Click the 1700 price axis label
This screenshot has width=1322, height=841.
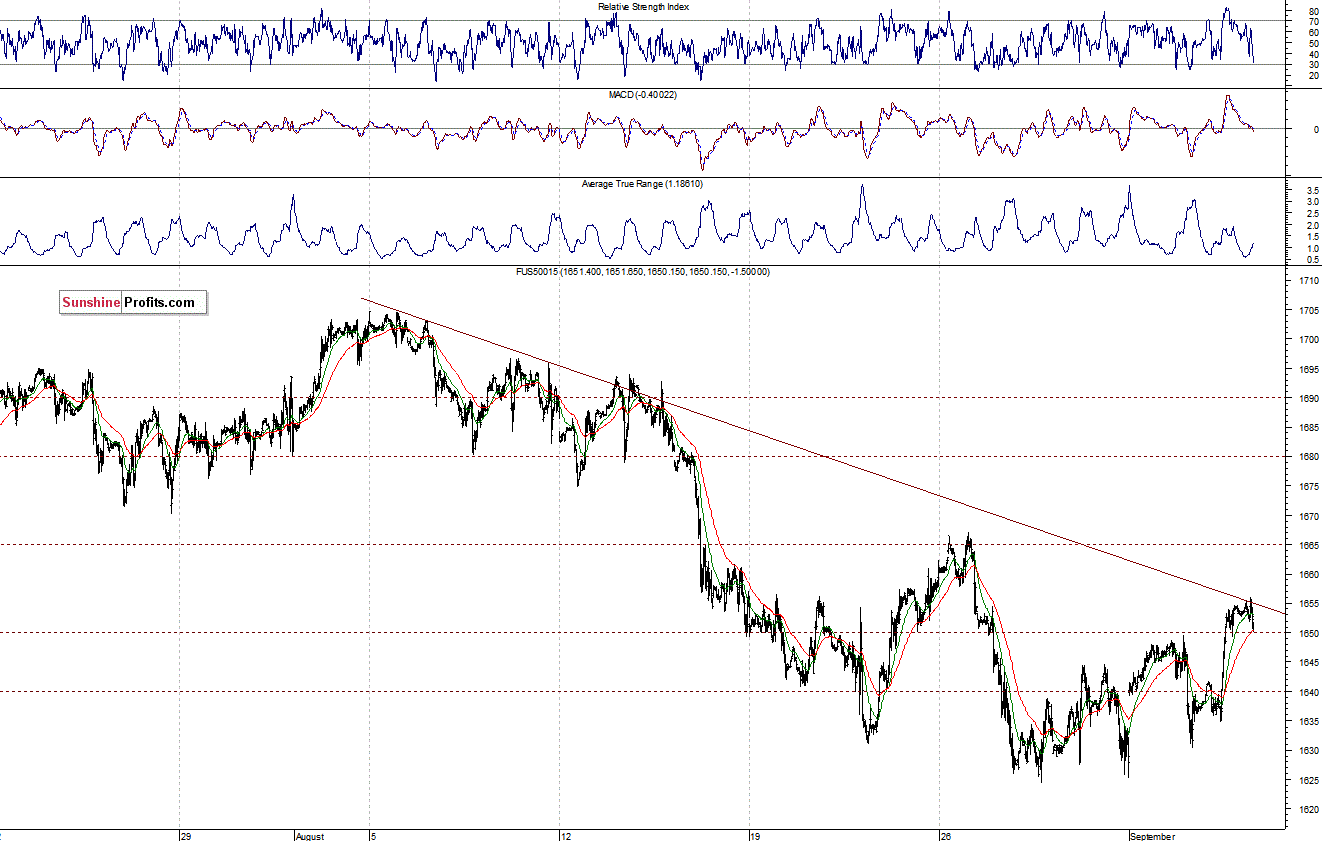point(1309,340)
